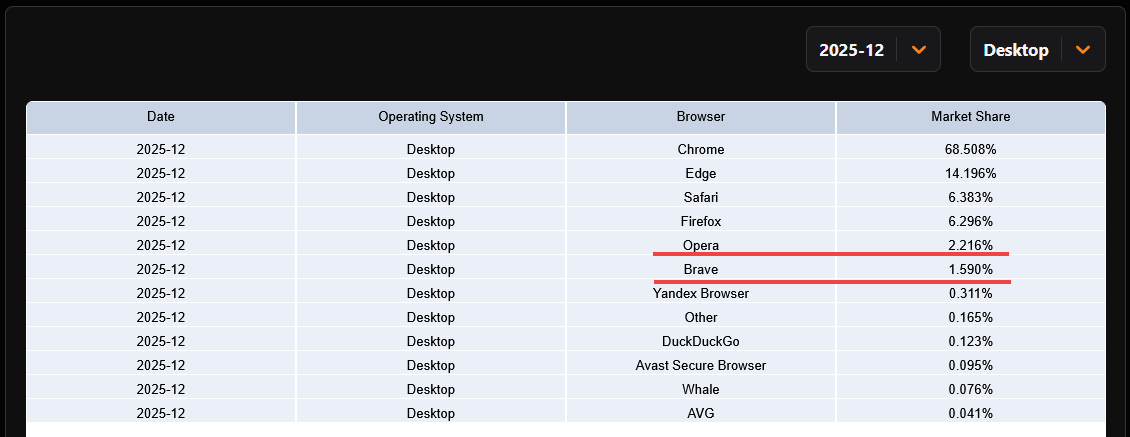The image size is (1130, 437).
Task: Click the Whale browser cell
Action: click(701, 389)
